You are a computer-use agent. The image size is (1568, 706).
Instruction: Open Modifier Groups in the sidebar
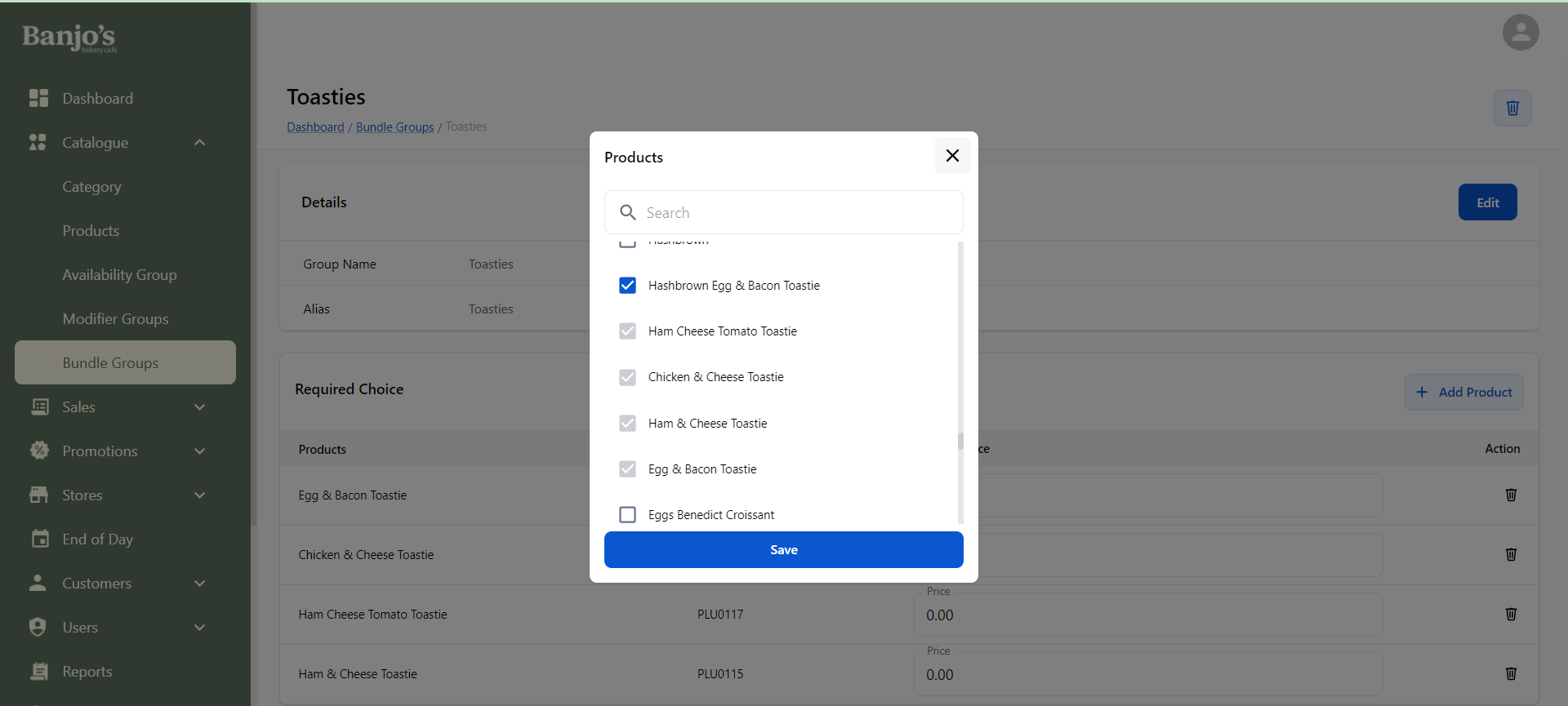pyautogui.click(x=115, y=319)
